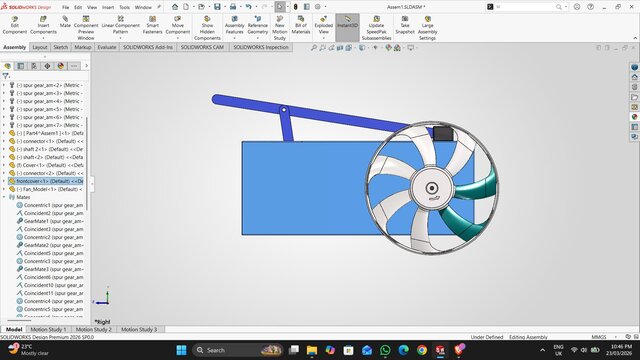
Task: Create a new document from toolbar
Action: (x=186, y=7)
